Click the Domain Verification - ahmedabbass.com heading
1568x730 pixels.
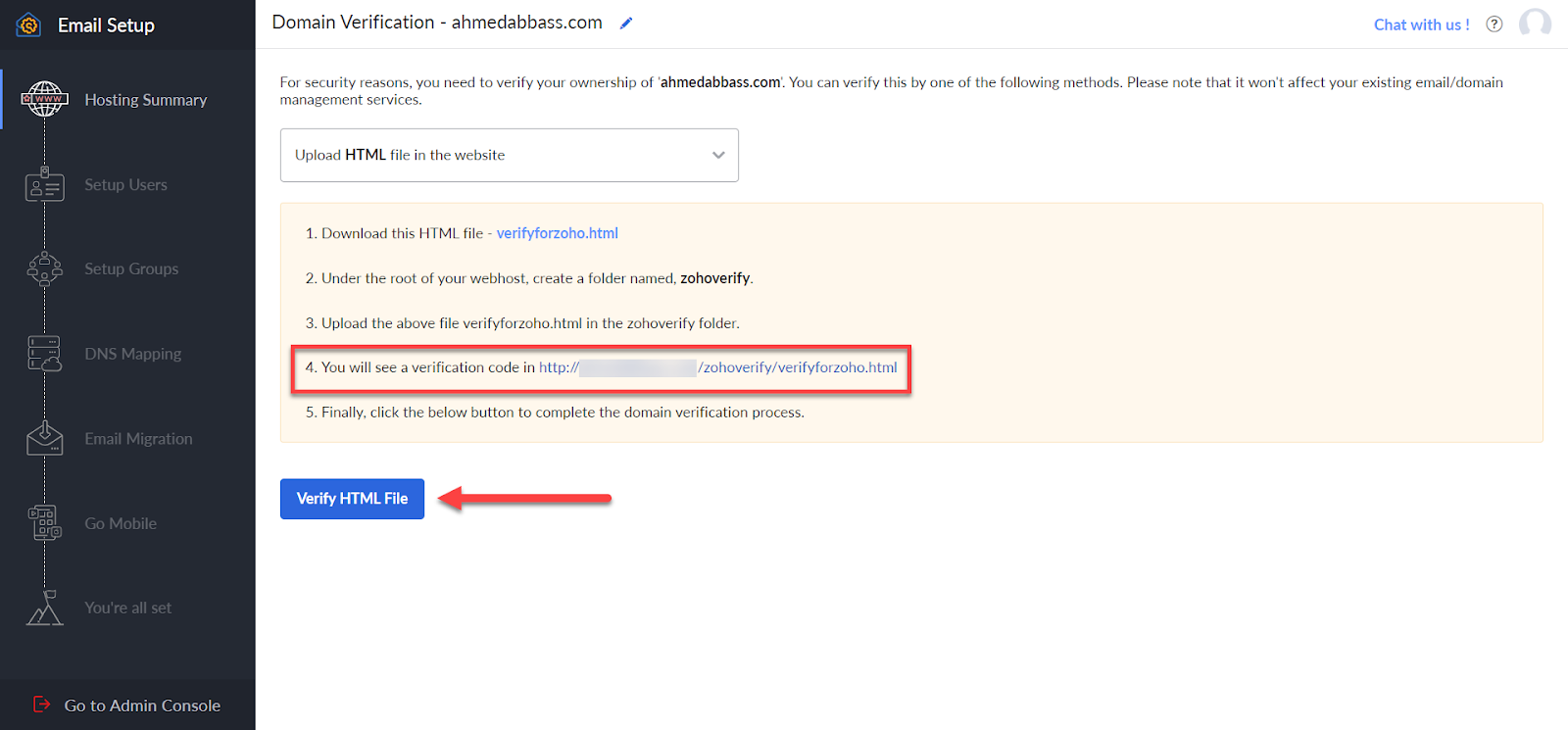point(437,22)
